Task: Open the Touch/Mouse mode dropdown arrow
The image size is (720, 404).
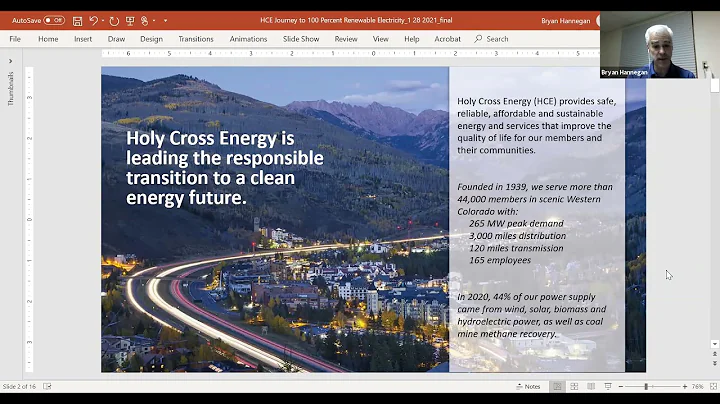Action: pyautogui.click(x=154, y=21)
